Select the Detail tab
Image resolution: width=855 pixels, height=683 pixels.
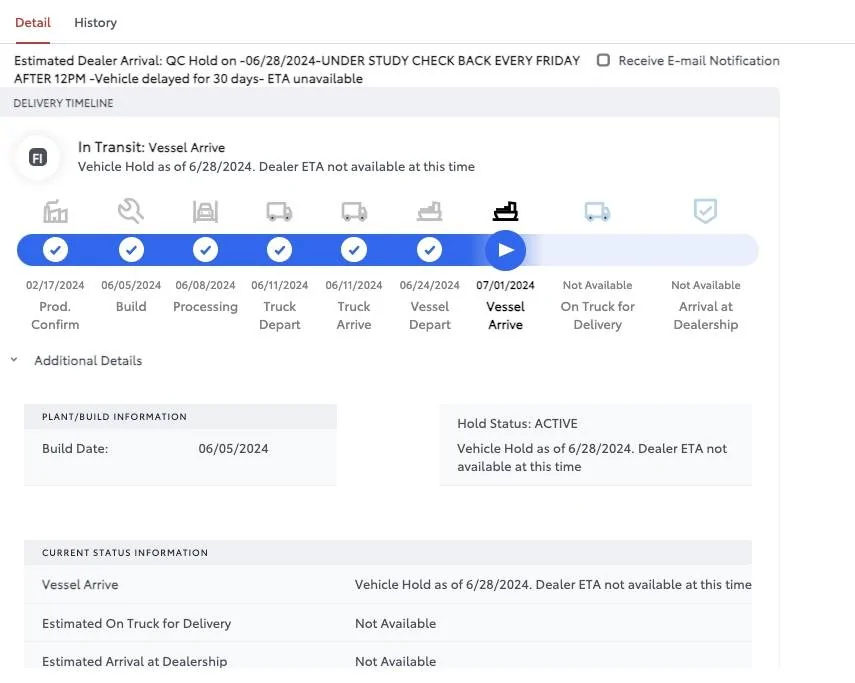(x=33, y=22)
